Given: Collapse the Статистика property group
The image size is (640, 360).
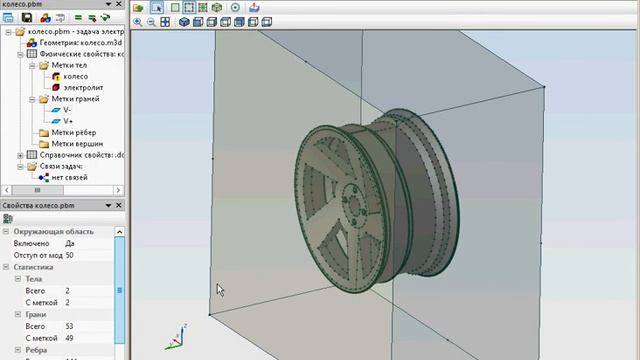Looking at the screenshot, I should 6,267.
